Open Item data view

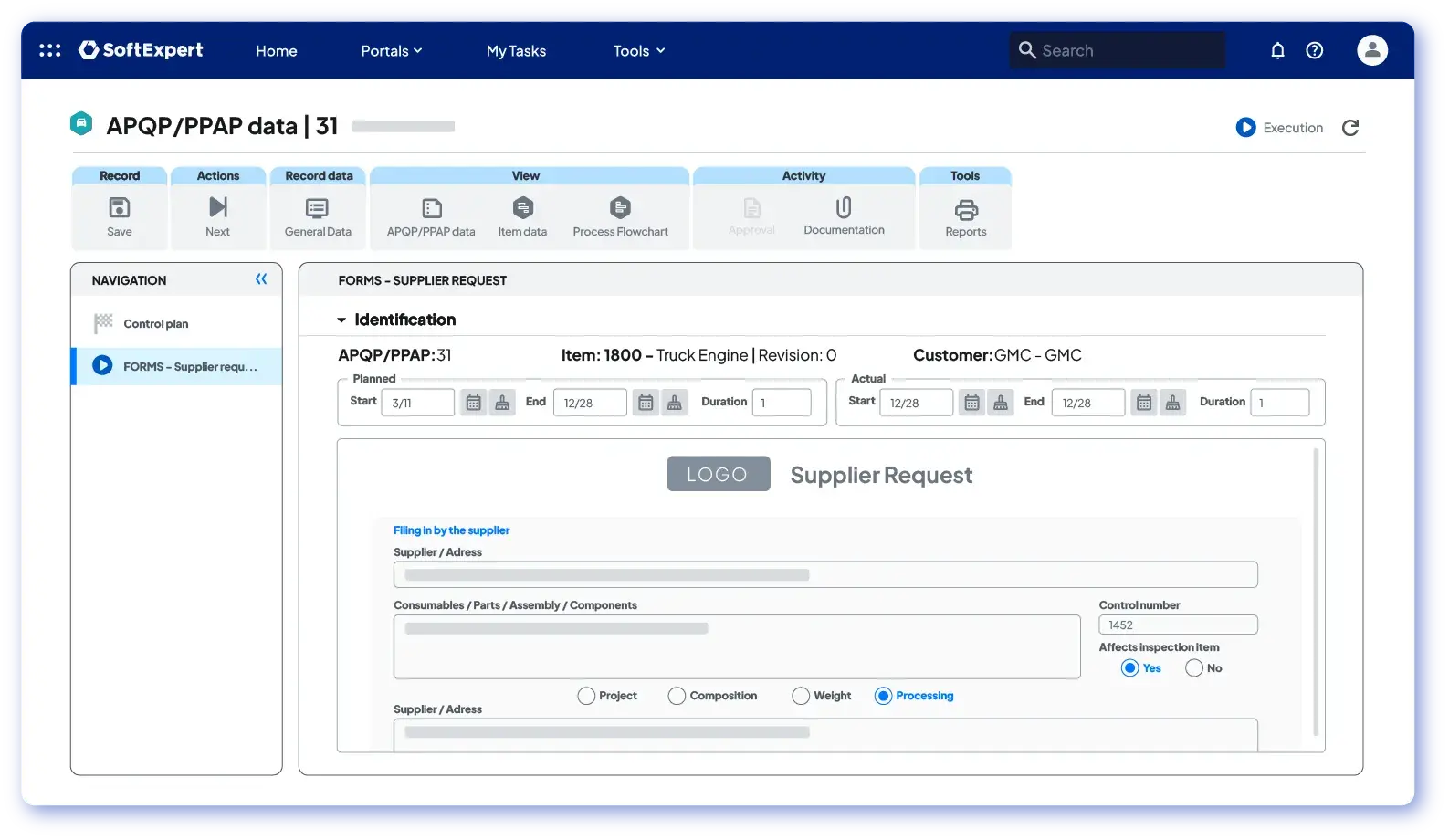(522, 216)
